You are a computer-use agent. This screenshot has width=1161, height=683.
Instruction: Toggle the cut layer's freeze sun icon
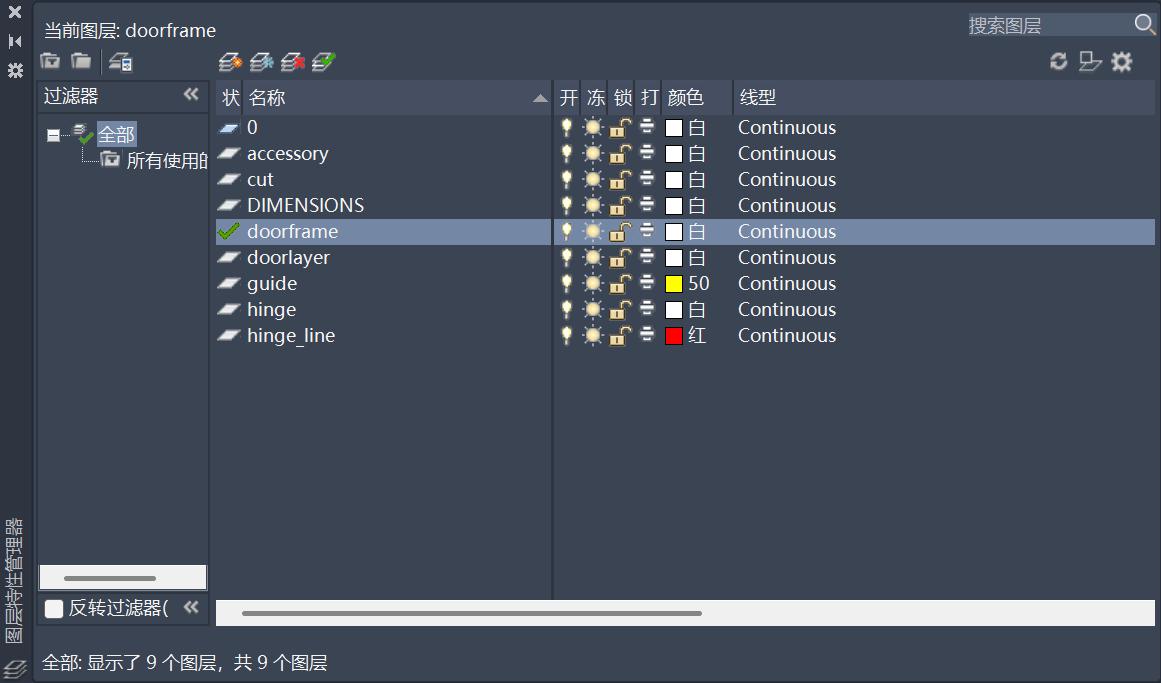click(x=593, y=179)
